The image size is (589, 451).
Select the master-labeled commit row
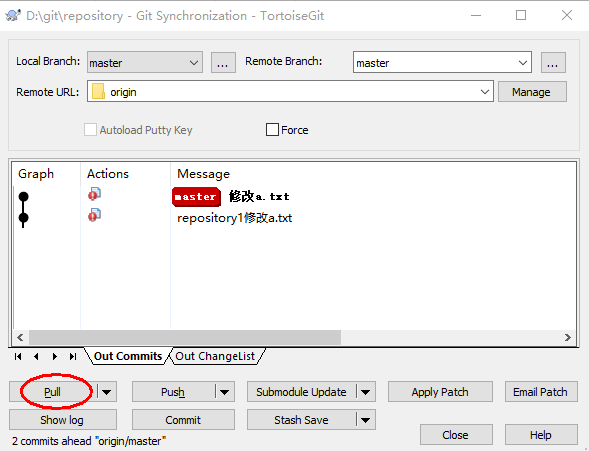294,196
